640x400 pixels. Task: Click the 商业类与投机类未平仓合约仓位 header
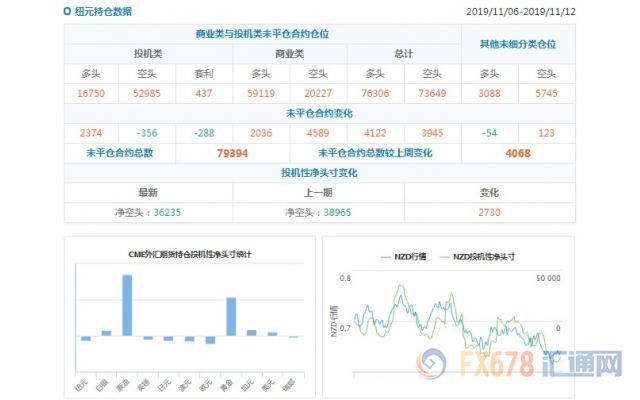pyautogui.click(x=262, y=34)
